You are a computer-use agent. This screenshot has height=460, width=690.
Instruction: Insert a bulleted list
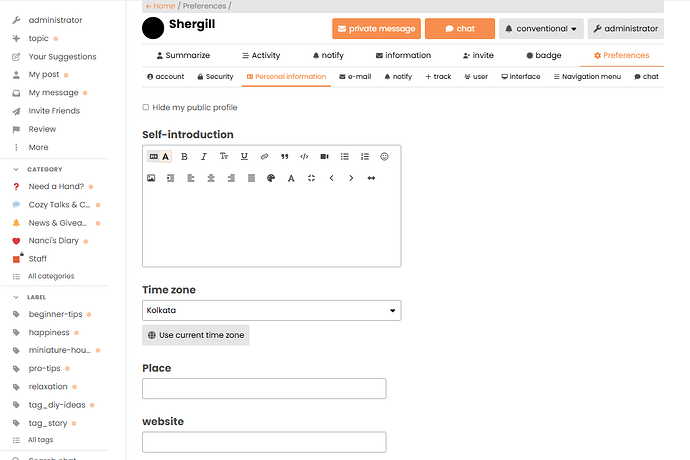coord(344,156)
